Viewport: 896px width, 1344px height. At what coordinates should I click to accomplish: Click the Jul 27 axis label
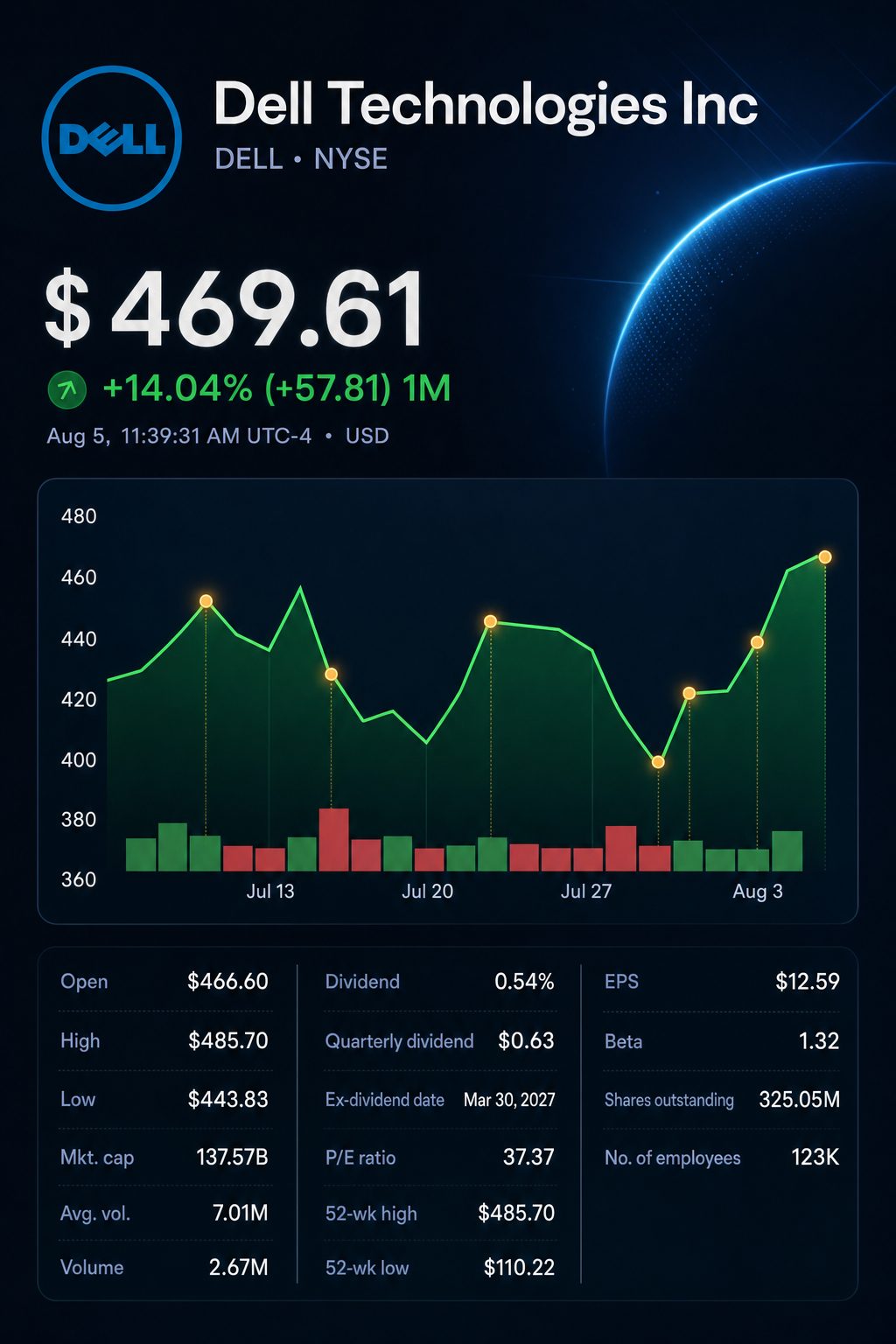click(586, 892)
